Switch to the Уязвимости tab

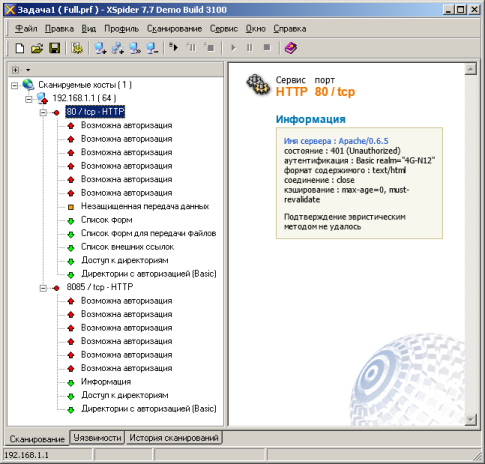[97, 437]
